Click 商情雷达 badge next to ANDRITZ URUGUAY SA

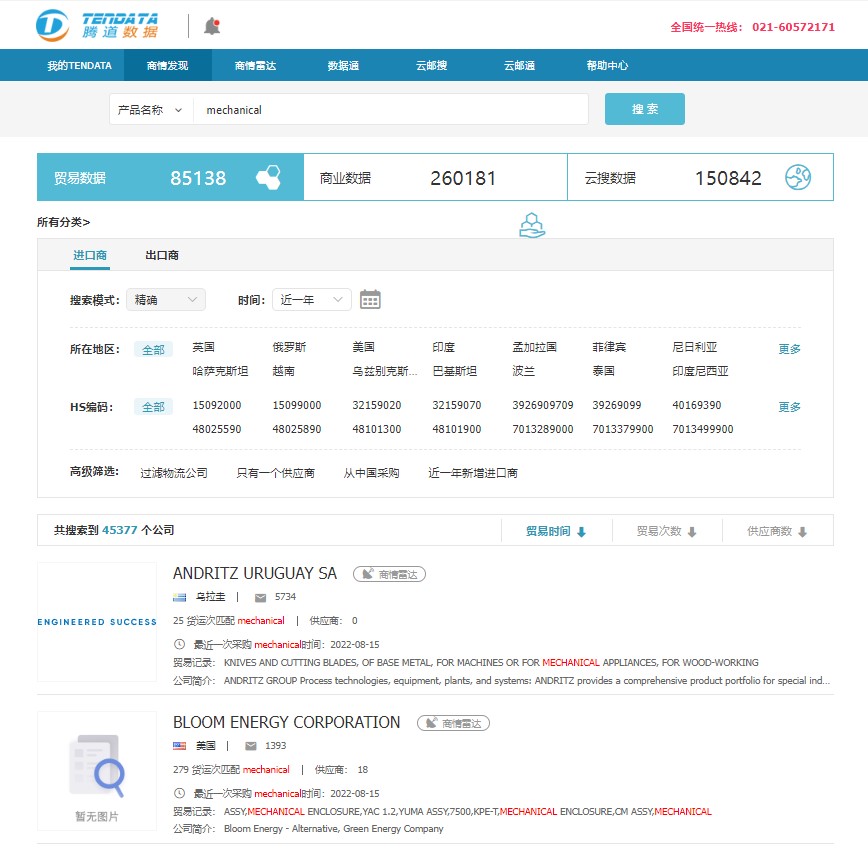point(389,575)
